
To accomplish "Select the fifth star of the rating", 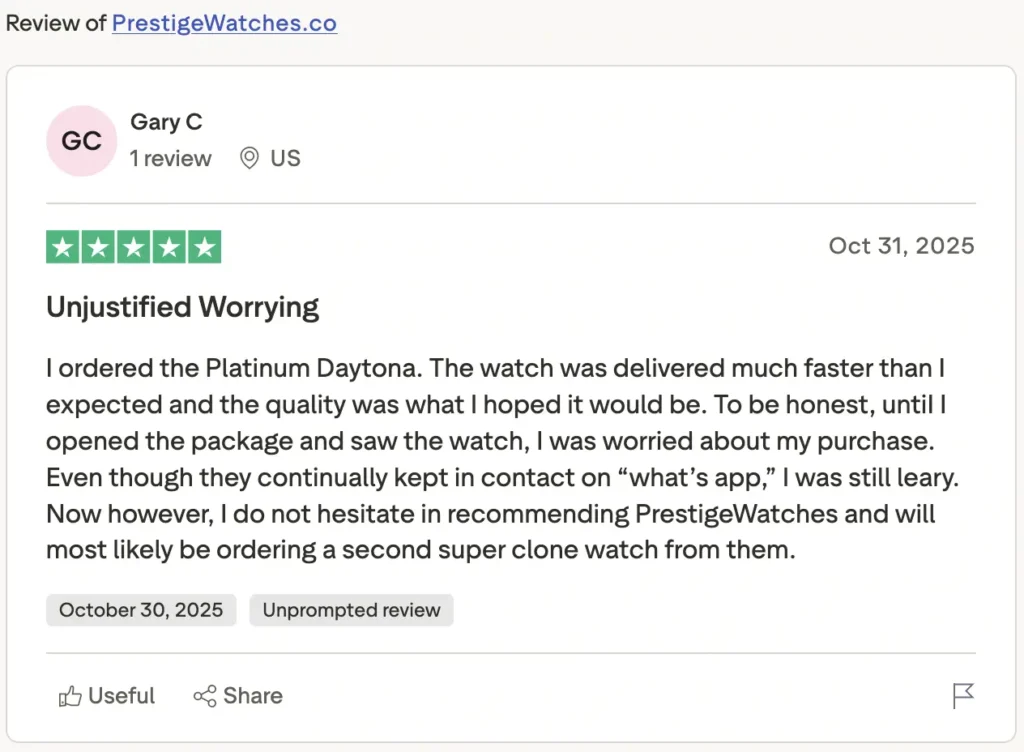I will 206,246.
